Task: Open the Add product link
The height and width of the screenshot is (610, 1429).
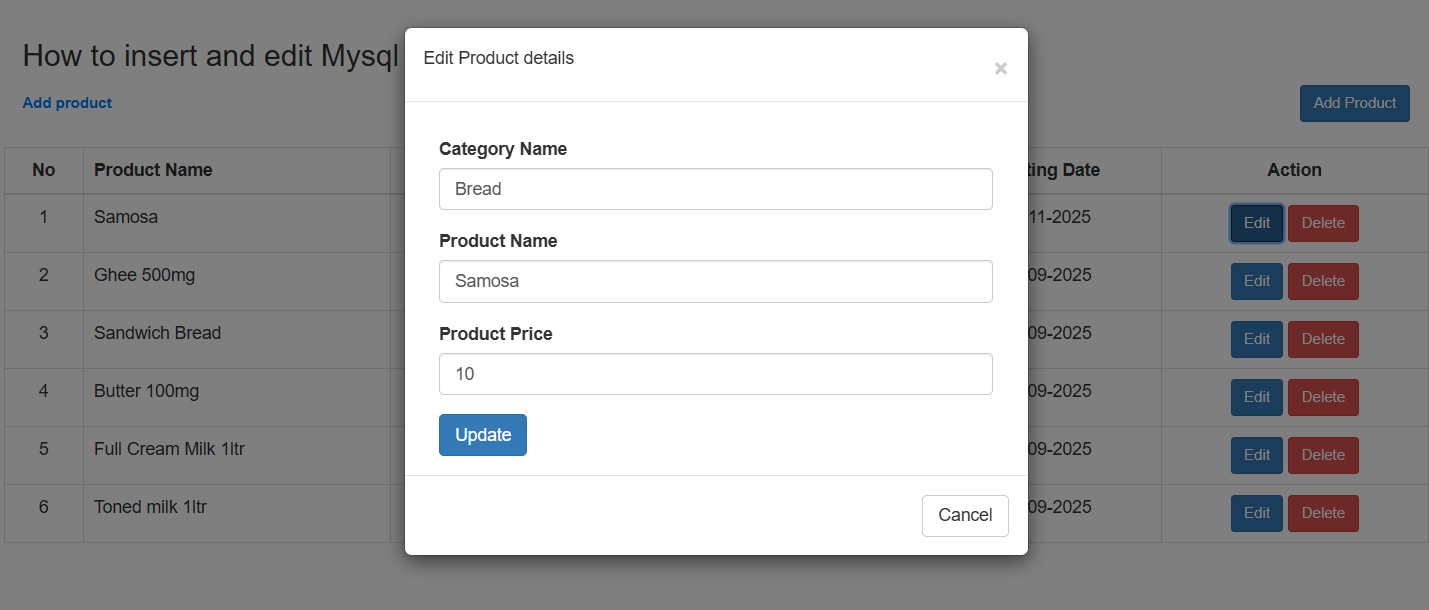Action: pyautogui.click(x=67, y=103)
